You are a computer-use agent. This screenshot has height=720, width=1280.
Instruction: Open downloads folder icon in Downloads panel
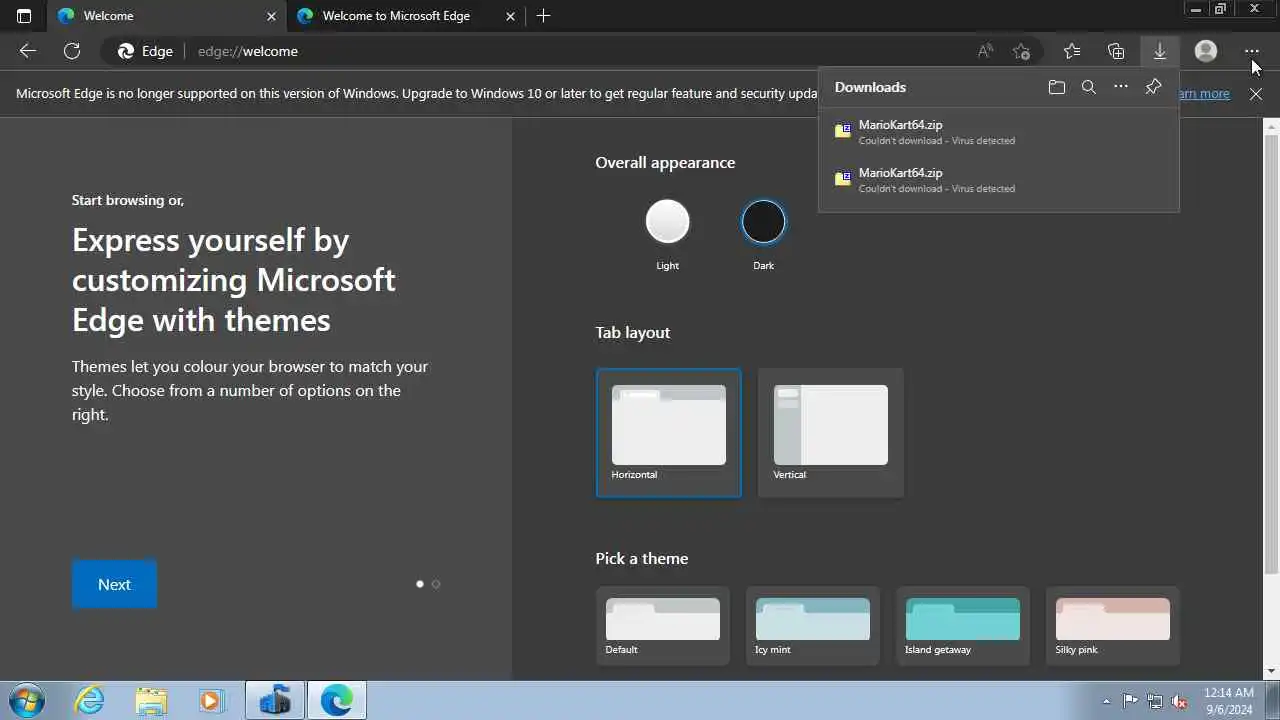point(1057,87)
